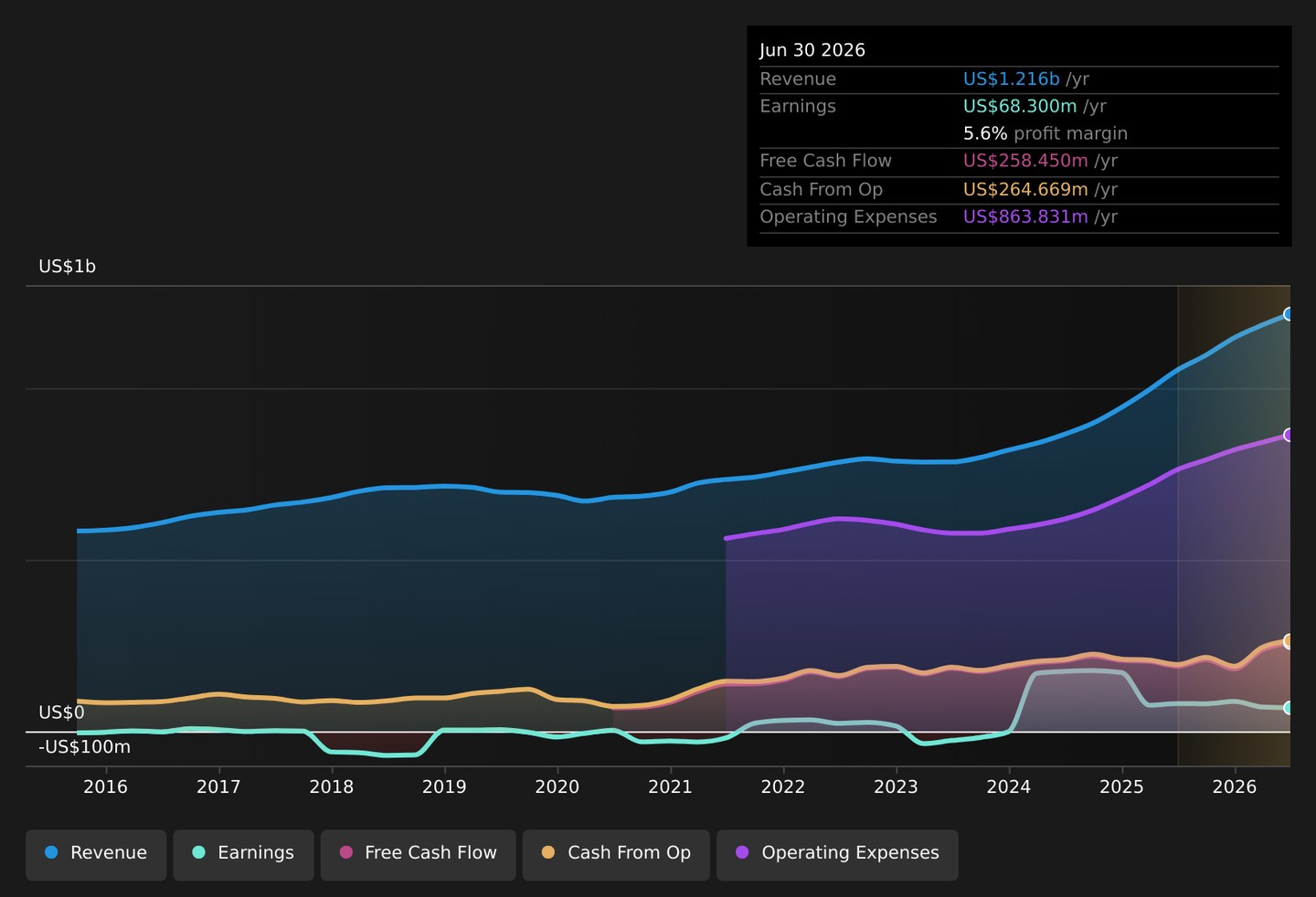Click the Free Cash Flow US$258.450m value

coord(1025,161)
